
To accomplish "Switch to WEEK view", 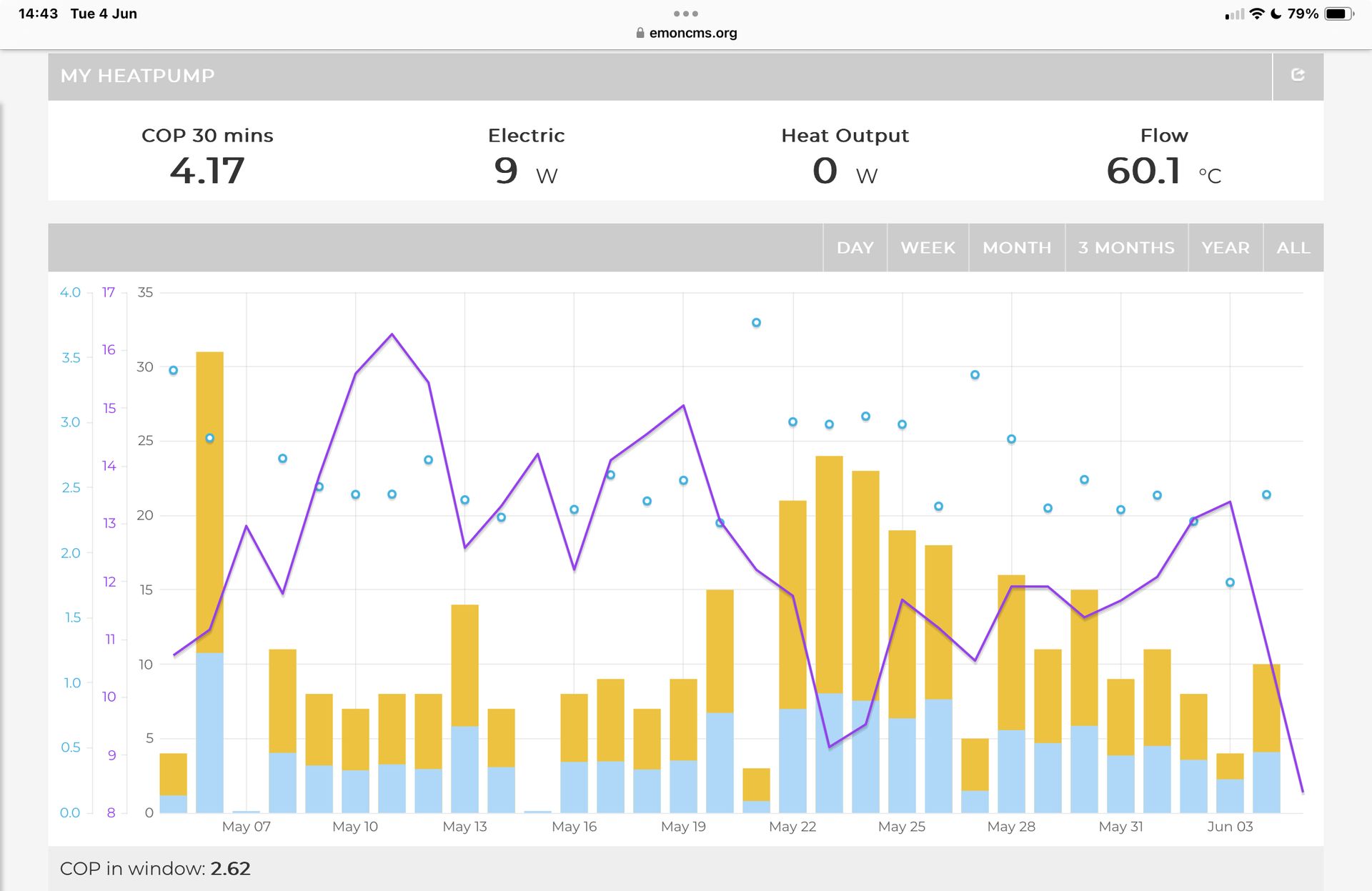I will point(928,247).
